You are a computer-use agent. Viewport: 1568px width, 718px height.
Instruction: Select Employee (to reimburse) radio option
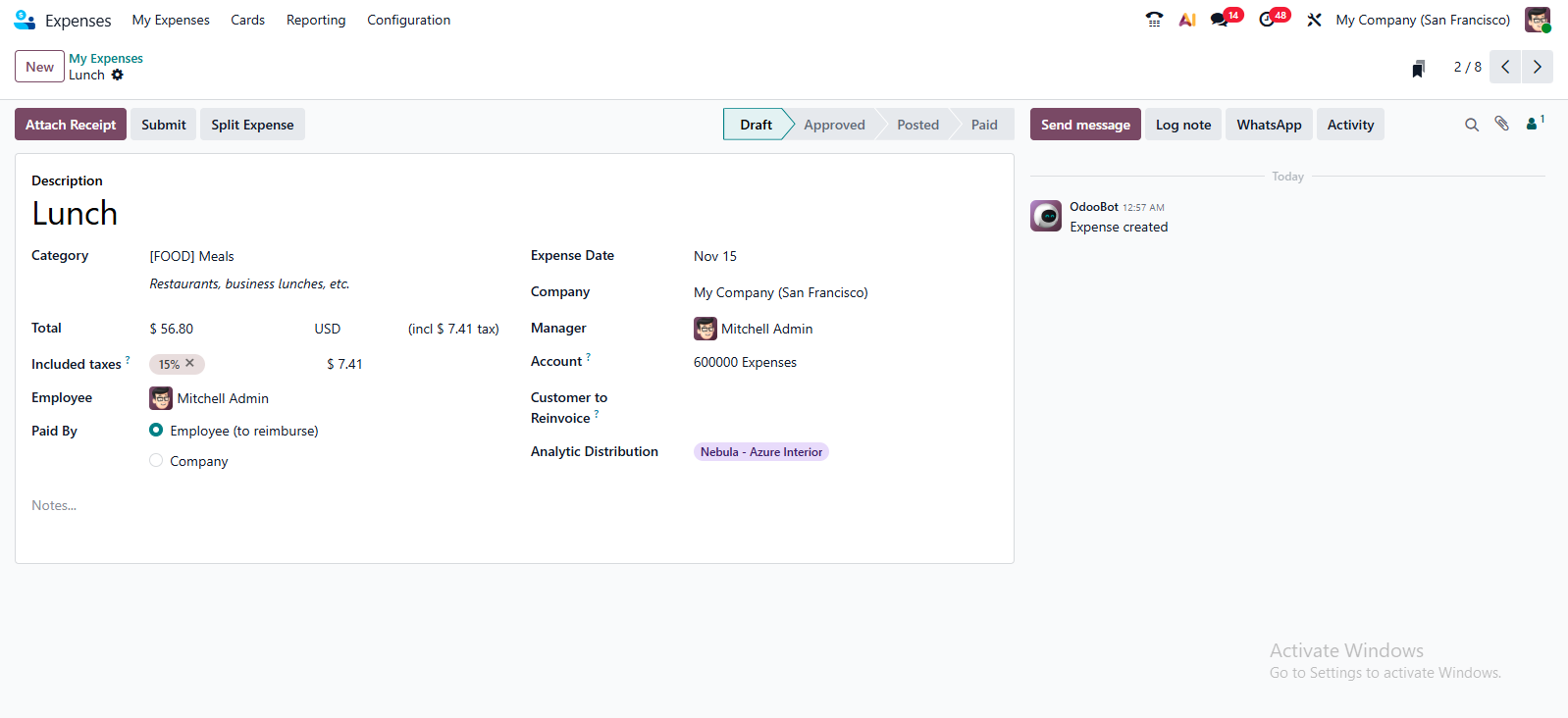(156, 430)
